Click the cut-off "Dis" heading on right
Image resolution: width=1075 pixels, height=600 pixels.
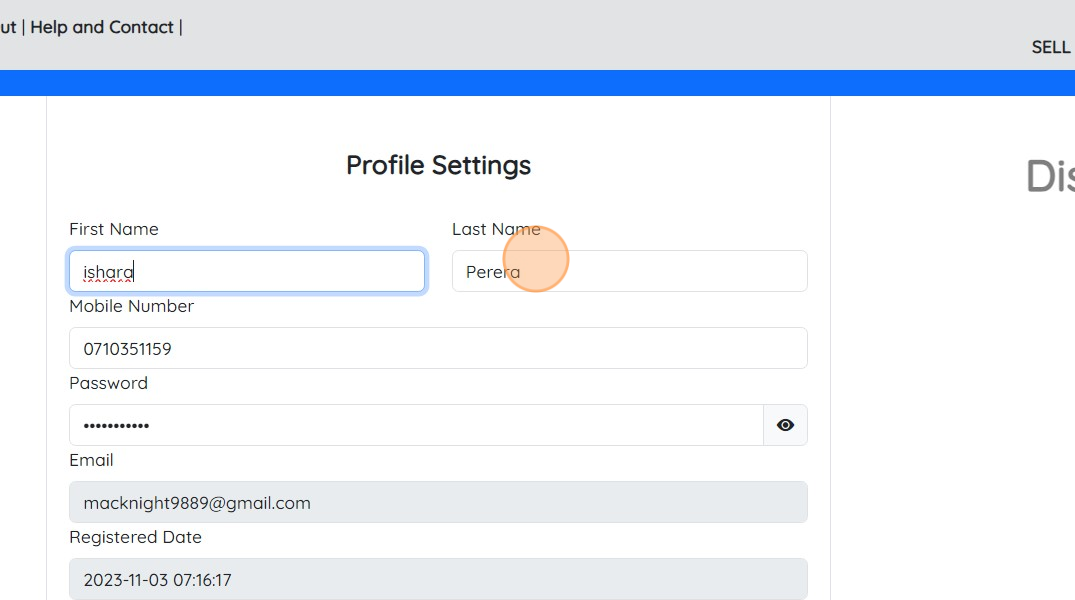coord(1050,176)
